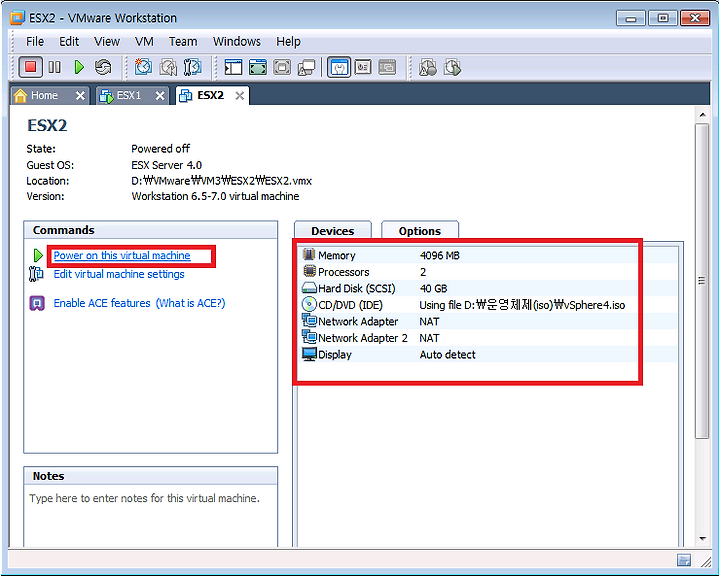Select the Display Auto detect value
The image size is (720, 576).
click(x=448, y=355)
